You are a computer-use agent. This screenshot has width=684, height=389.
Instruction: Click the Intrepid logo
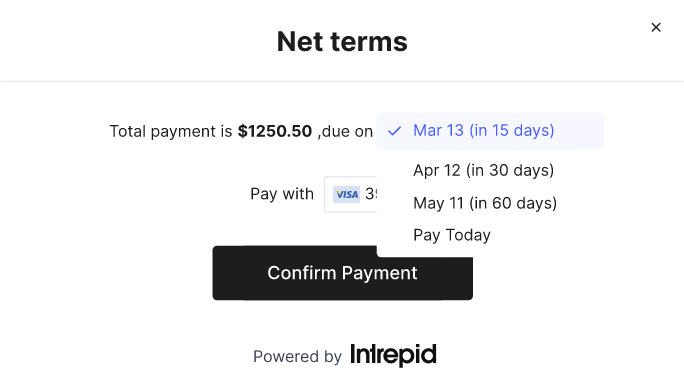pyautogui.click(x=393, y=355)
